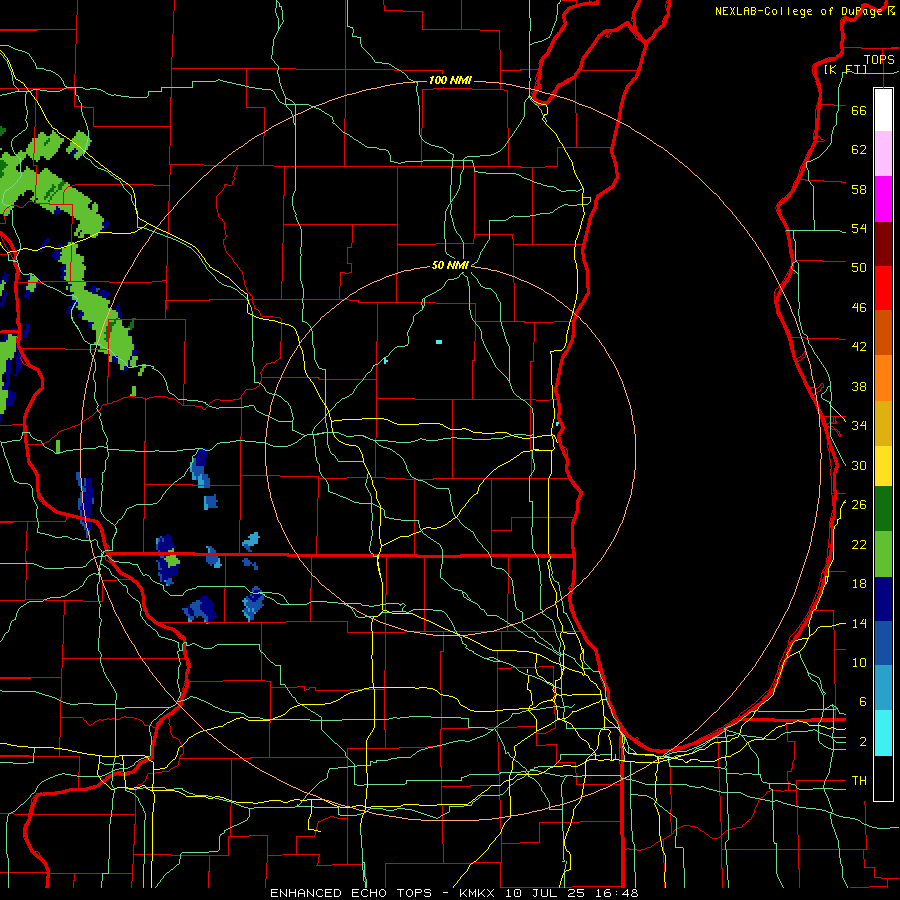
Task: Click the "KMKX" radar site identifier
Action: pos(479,893)
